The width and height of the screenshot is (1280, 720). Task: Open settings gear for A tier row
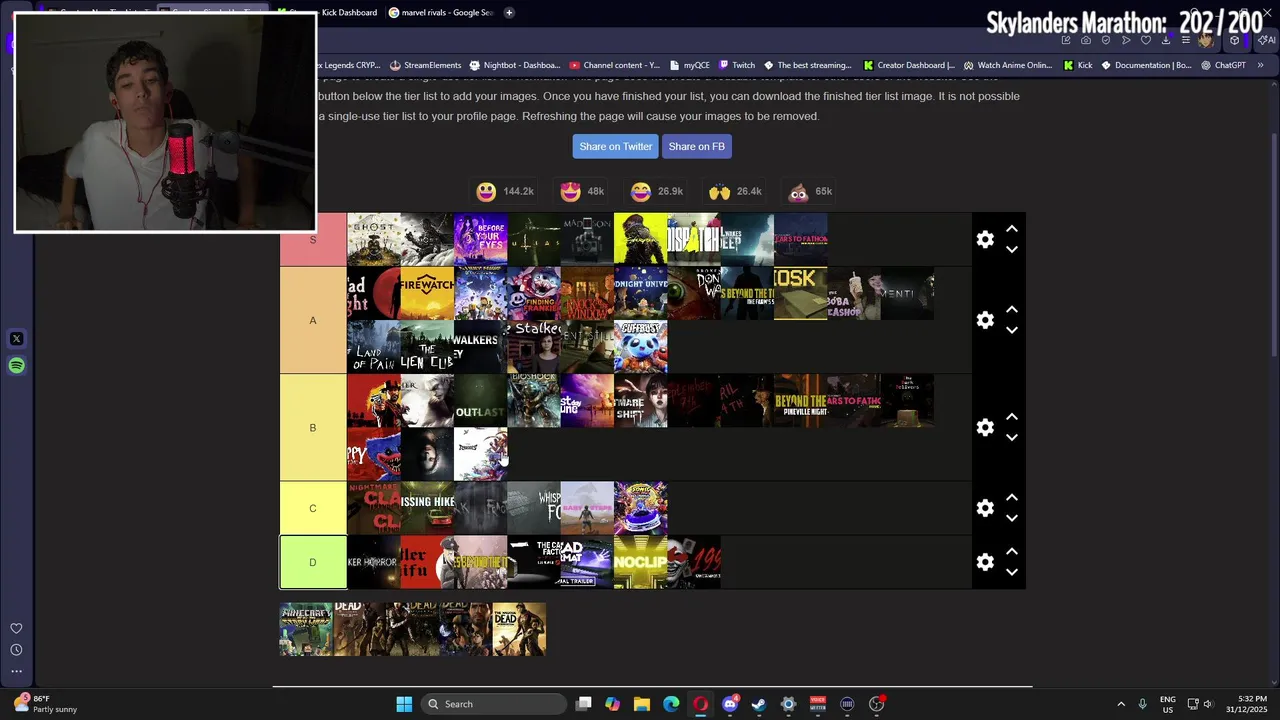pyautogui.click(x=985, y=320)
